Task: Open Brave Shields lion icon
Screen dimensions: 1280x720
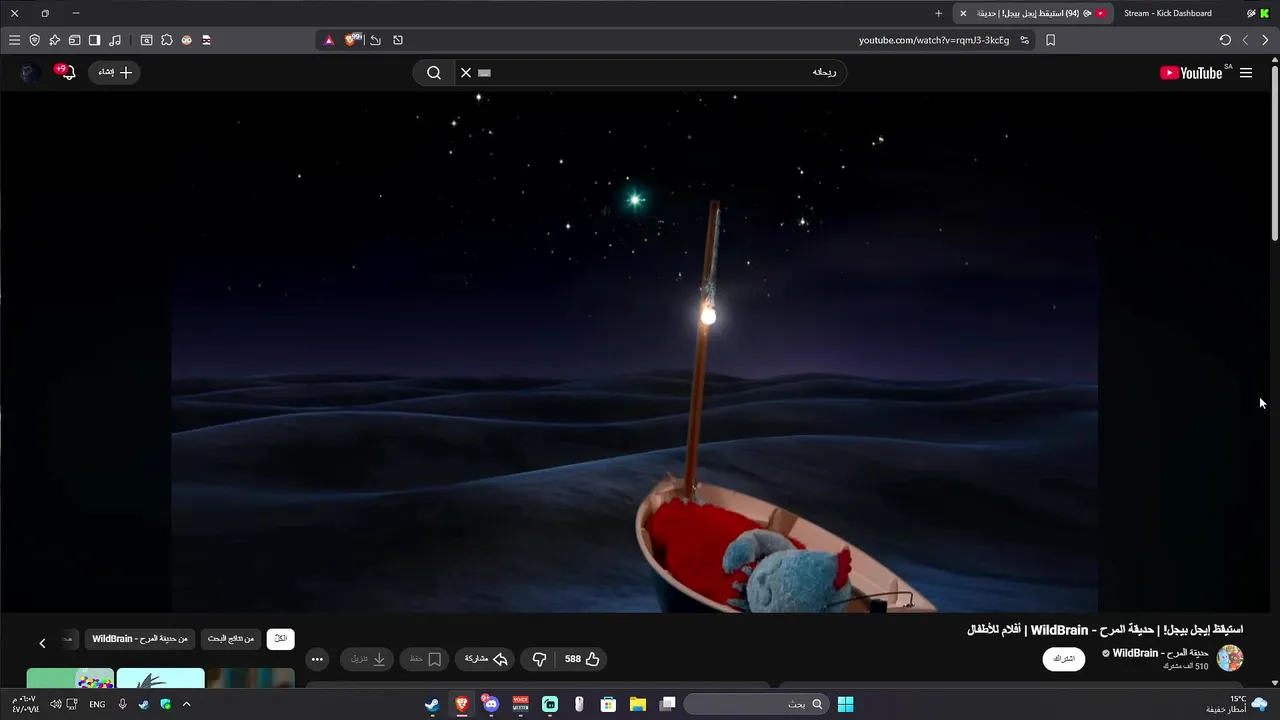Action: (x=352, y=40)
